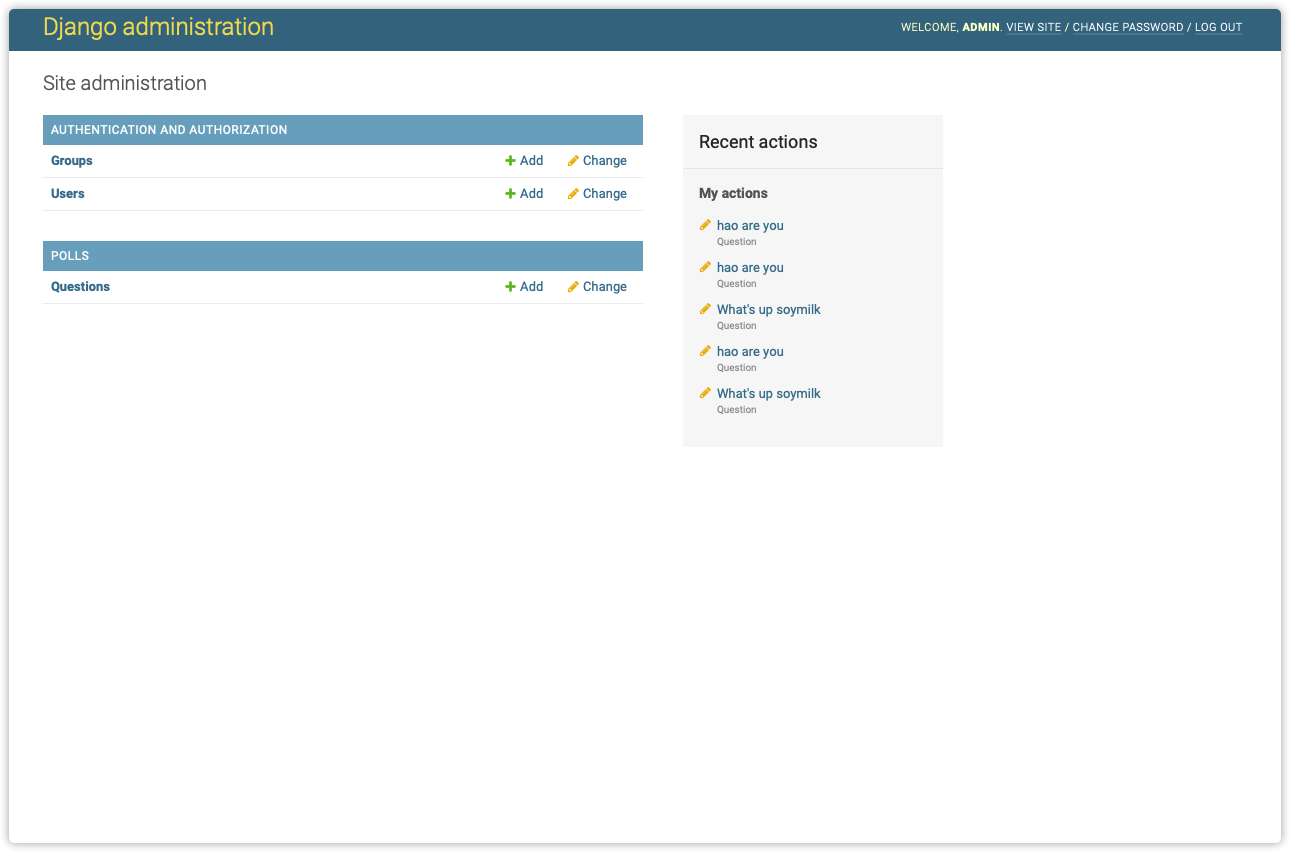Screen dimensions: 1290x852
Task: Open the Change Password link
Action: tap(1127, 28)
